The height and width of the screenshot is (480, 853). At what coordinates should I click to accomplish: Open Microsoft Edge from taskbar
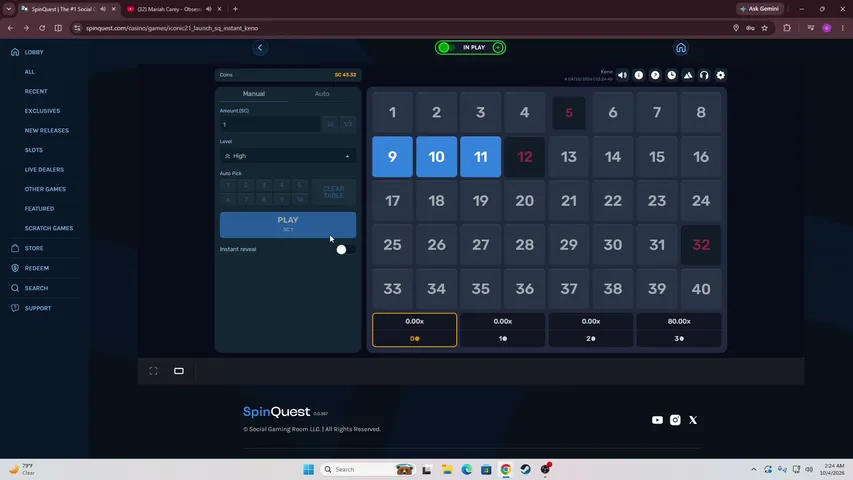[x=467, y=469]
